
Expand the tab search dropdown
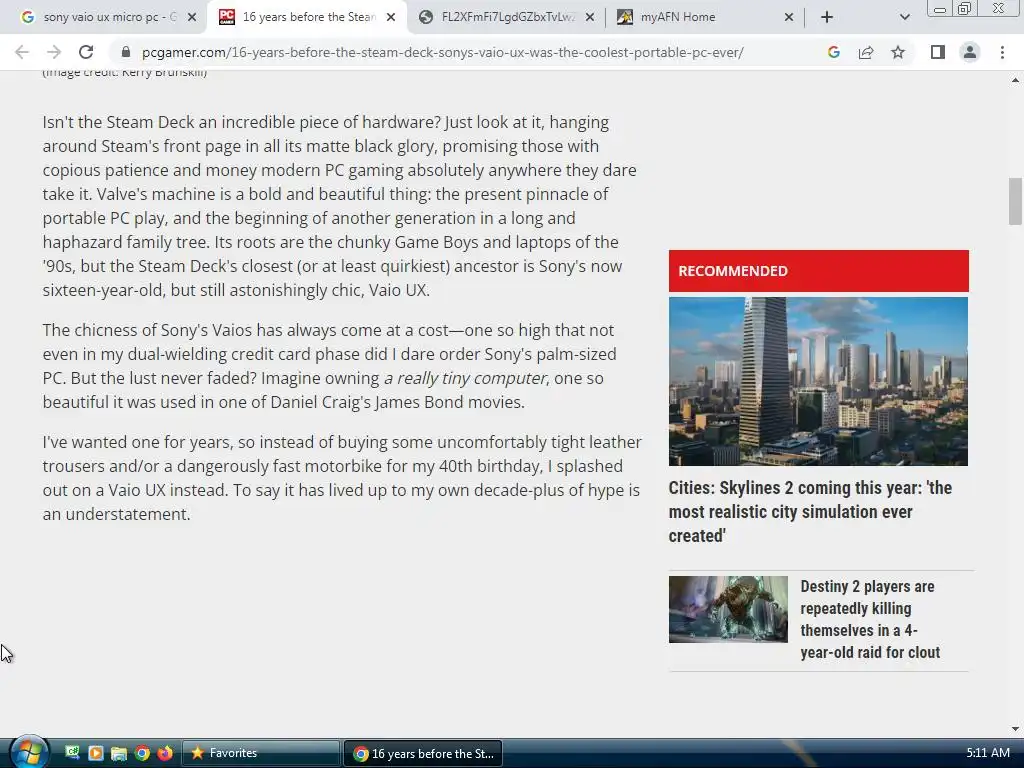pos(904,17)
